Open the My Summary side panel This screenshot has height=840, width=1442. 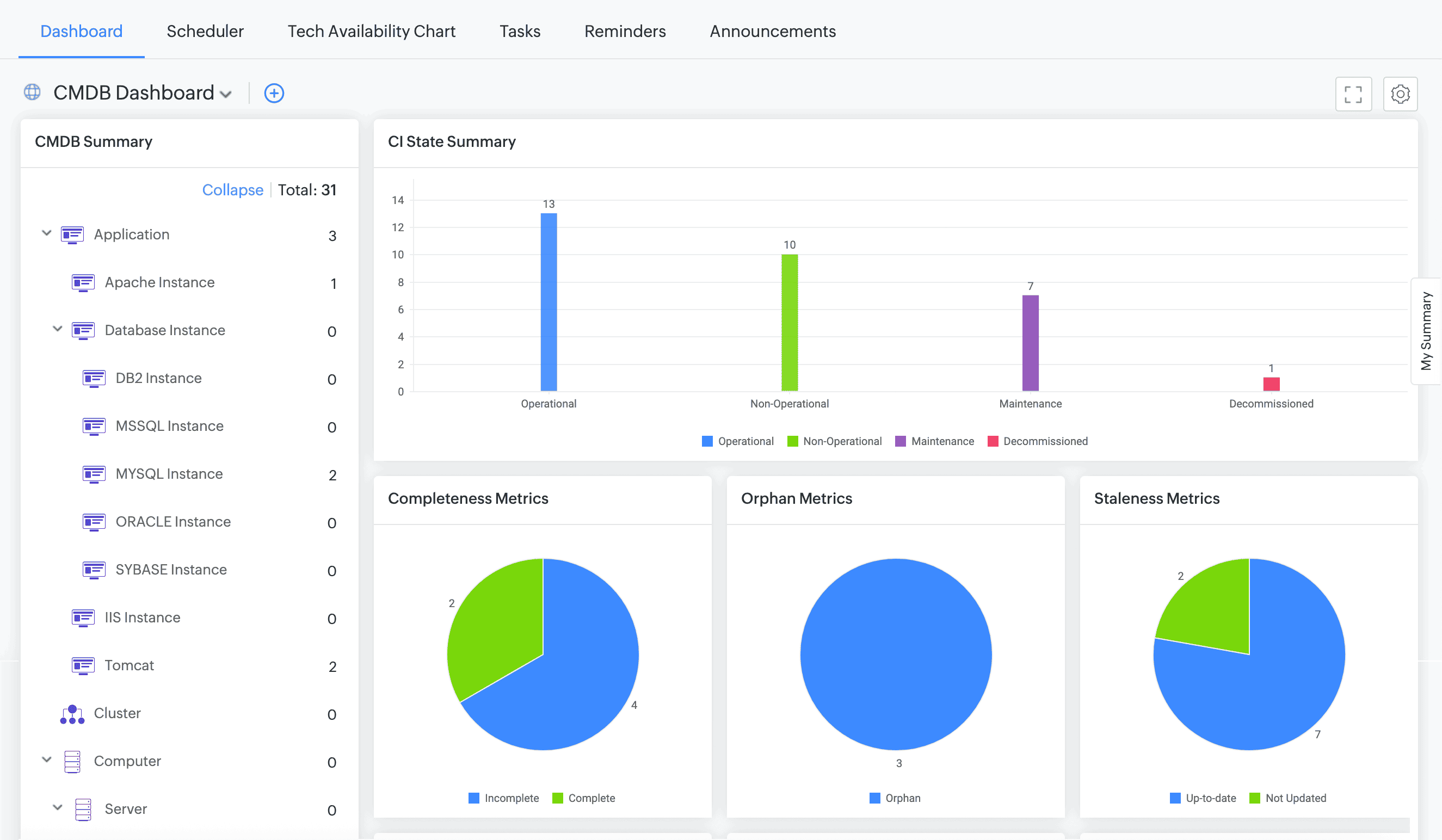pos(1426,331)
